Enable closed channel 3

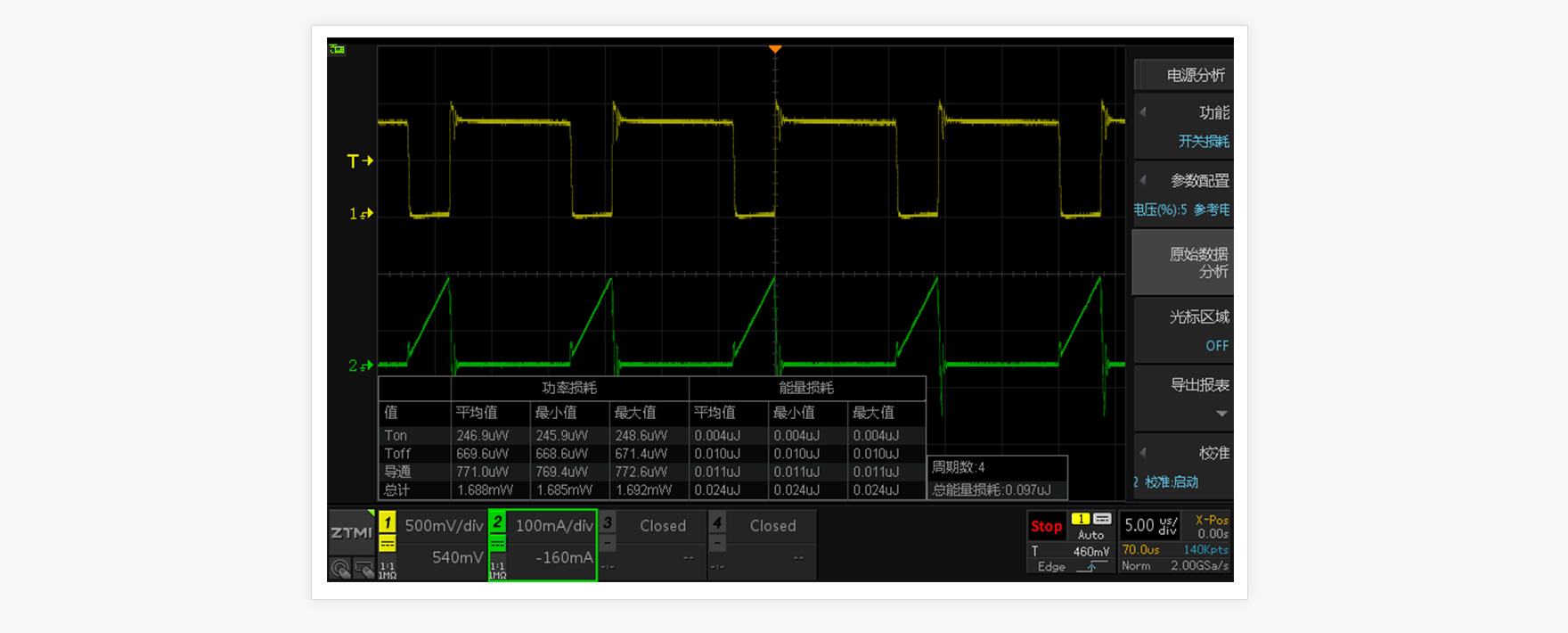pyautogui.click(x=662, y=526)
